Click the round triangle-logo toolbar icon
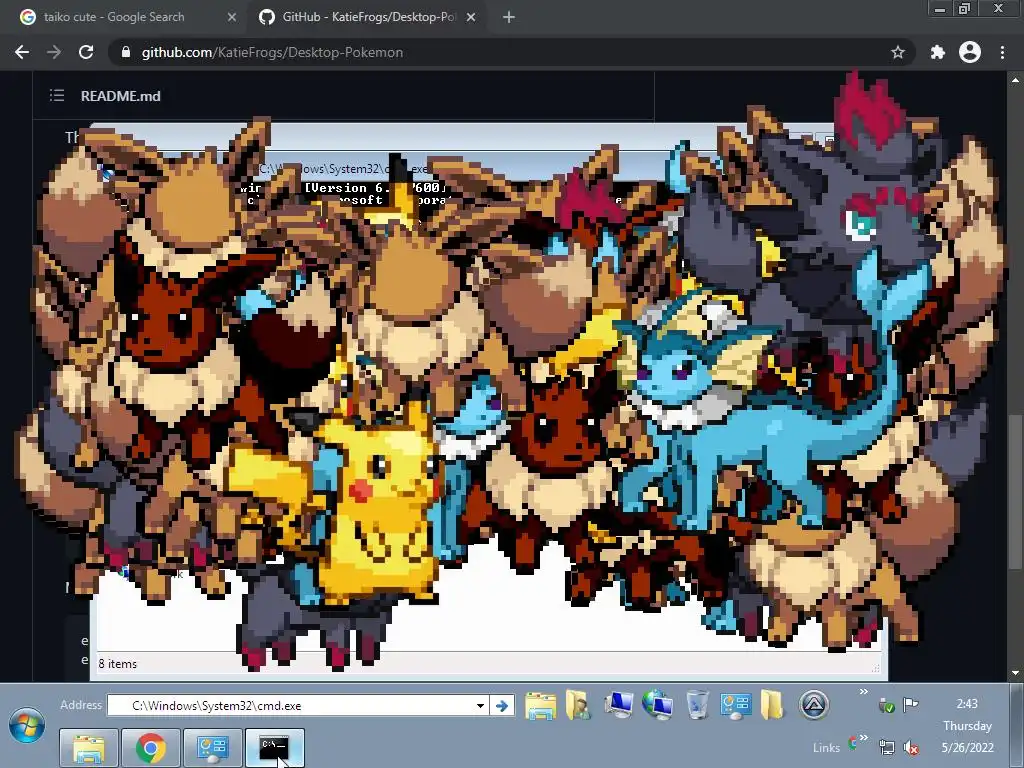1024x768 pixels. 814,705
